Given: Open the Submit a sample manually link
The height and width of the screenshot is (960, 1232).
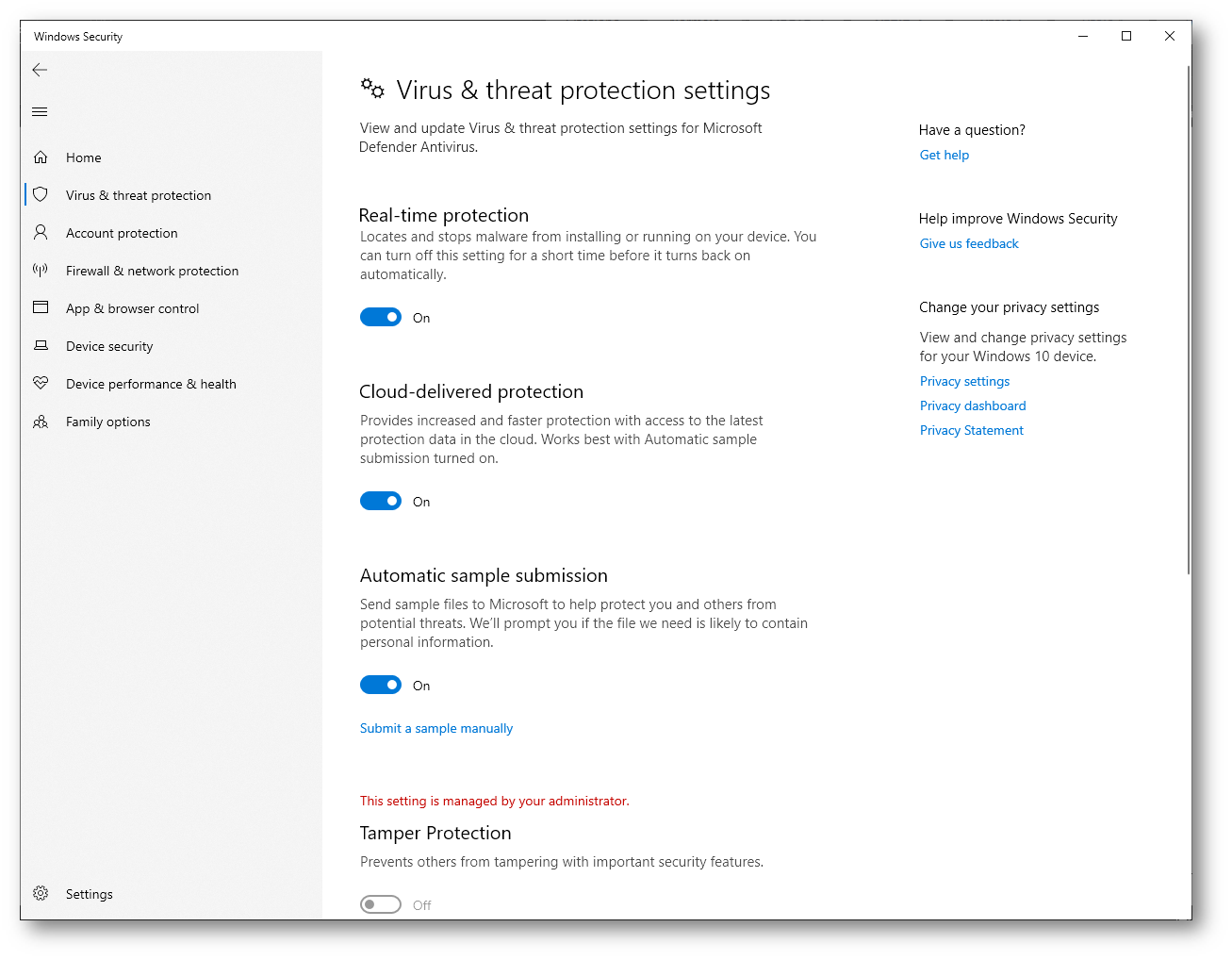Looking at the screenshot, I should pyautogui.click(x=436, y=728).
